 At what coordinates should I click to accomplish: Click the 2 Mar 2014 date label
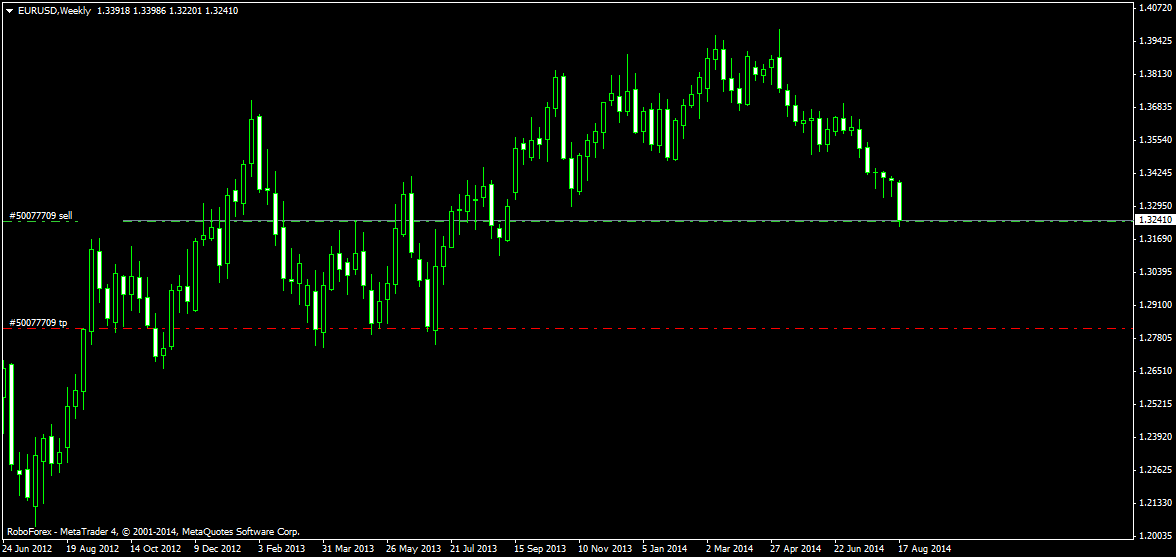[731, 549]
